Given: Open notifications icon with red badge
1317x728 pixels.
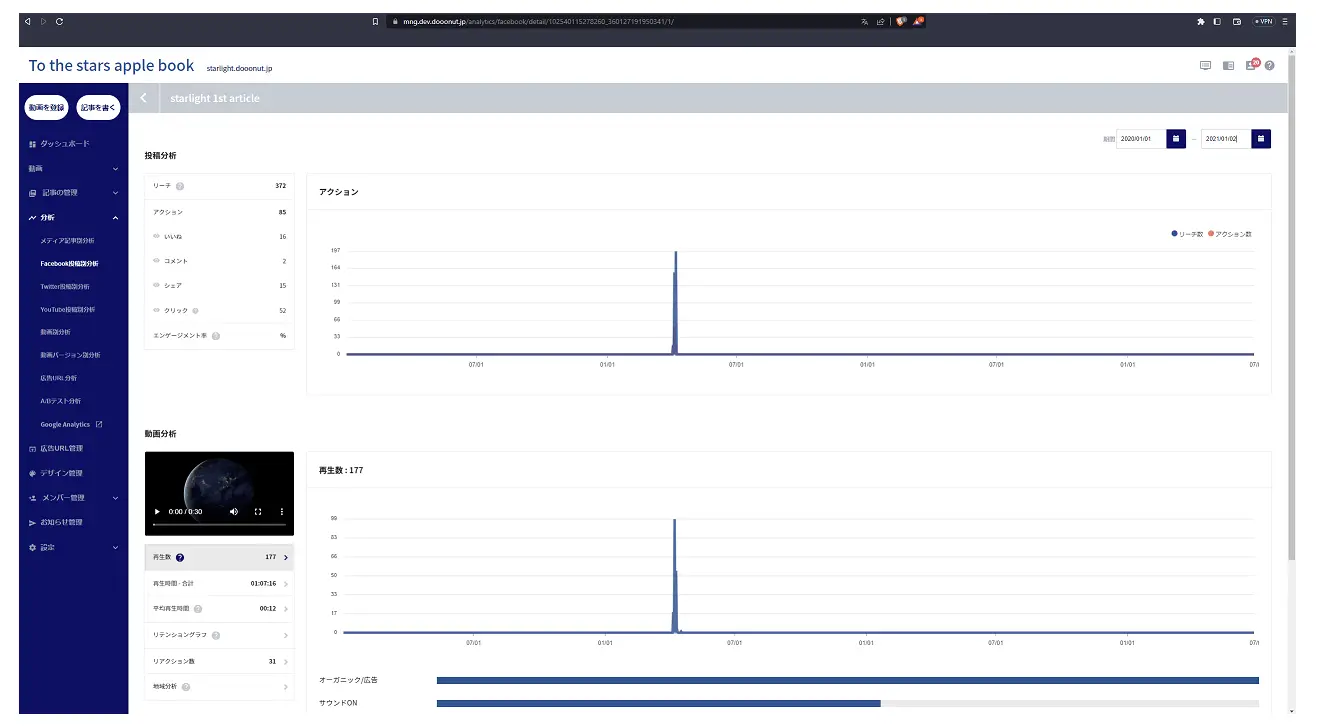Looking at the screenshot, I should coord(1250,66).
